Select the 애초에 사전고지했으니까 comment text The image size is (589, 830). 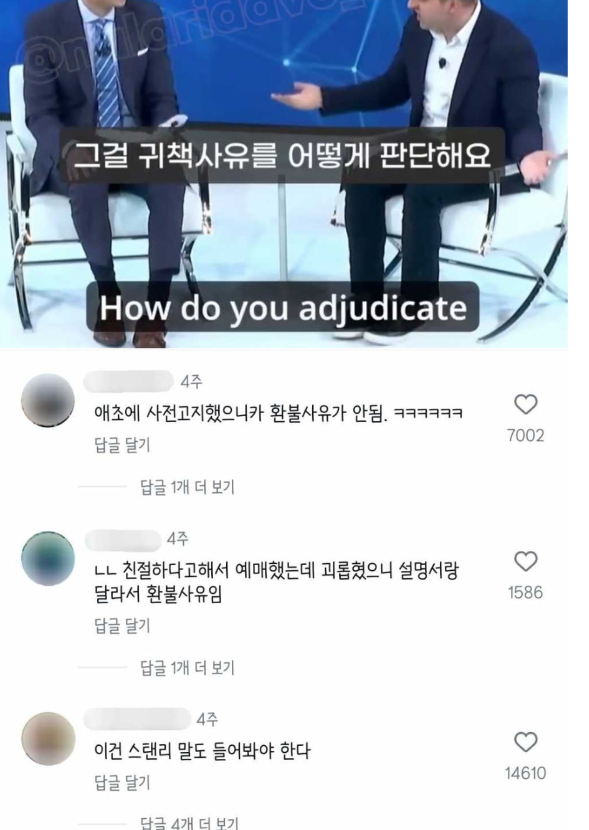[278, 413]
